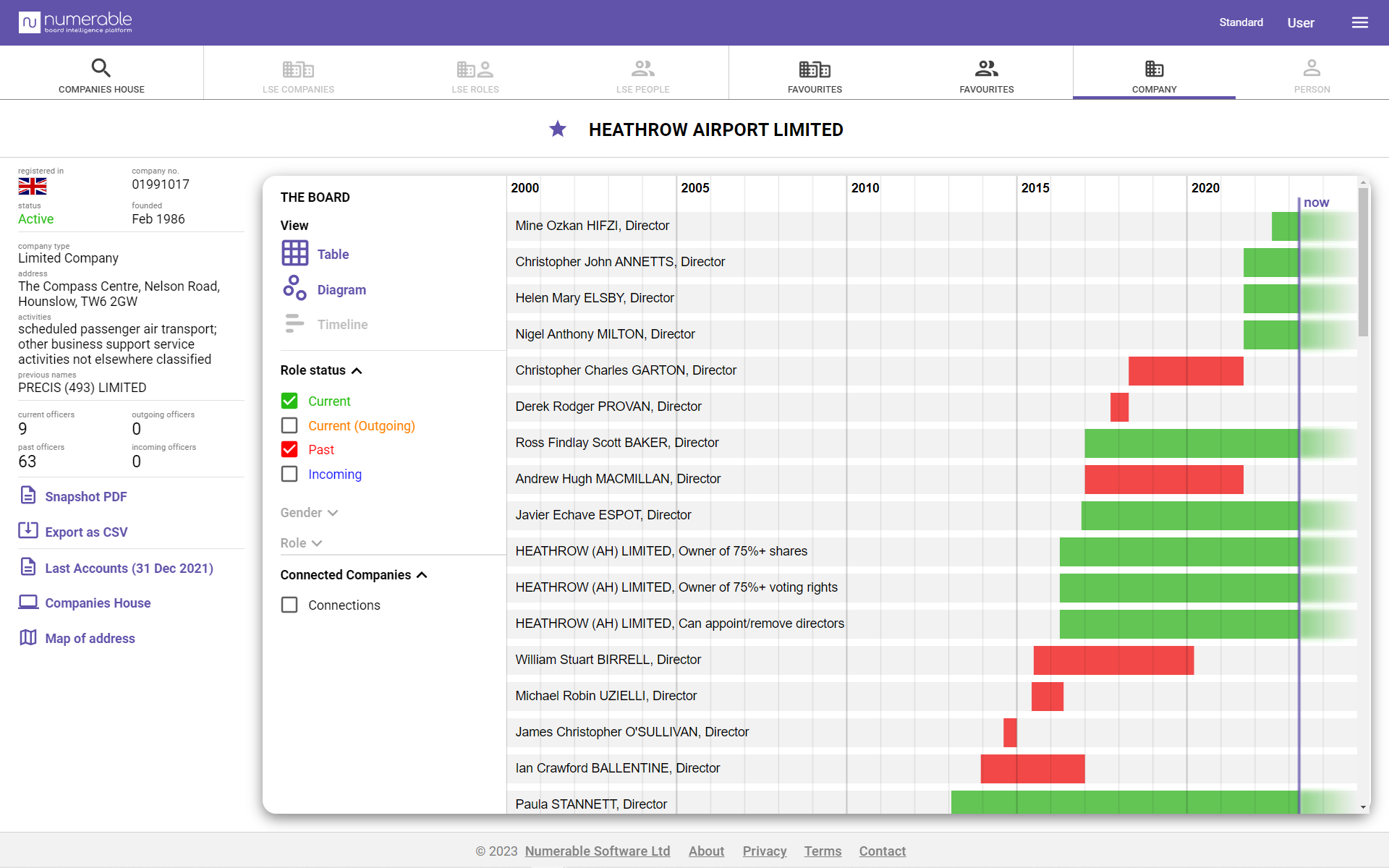This screenshot has width=1389, height=868.
Task: Expand the Role filter
Action: tap(301, 543)
